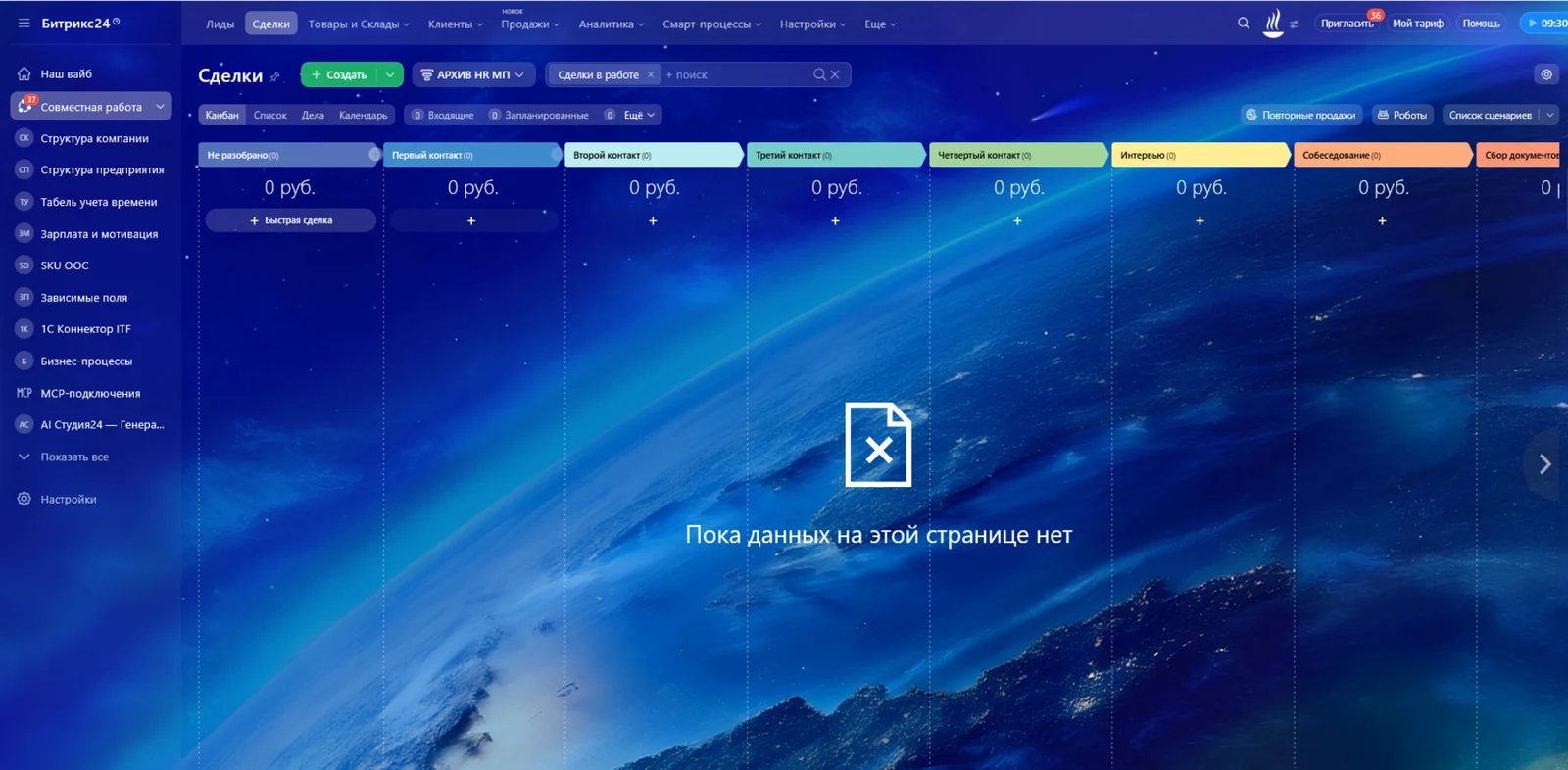Open sidebar Настройки gear icon
Image resolution: width=1568 pixels, height=770 pixels.
click(24, 499)
